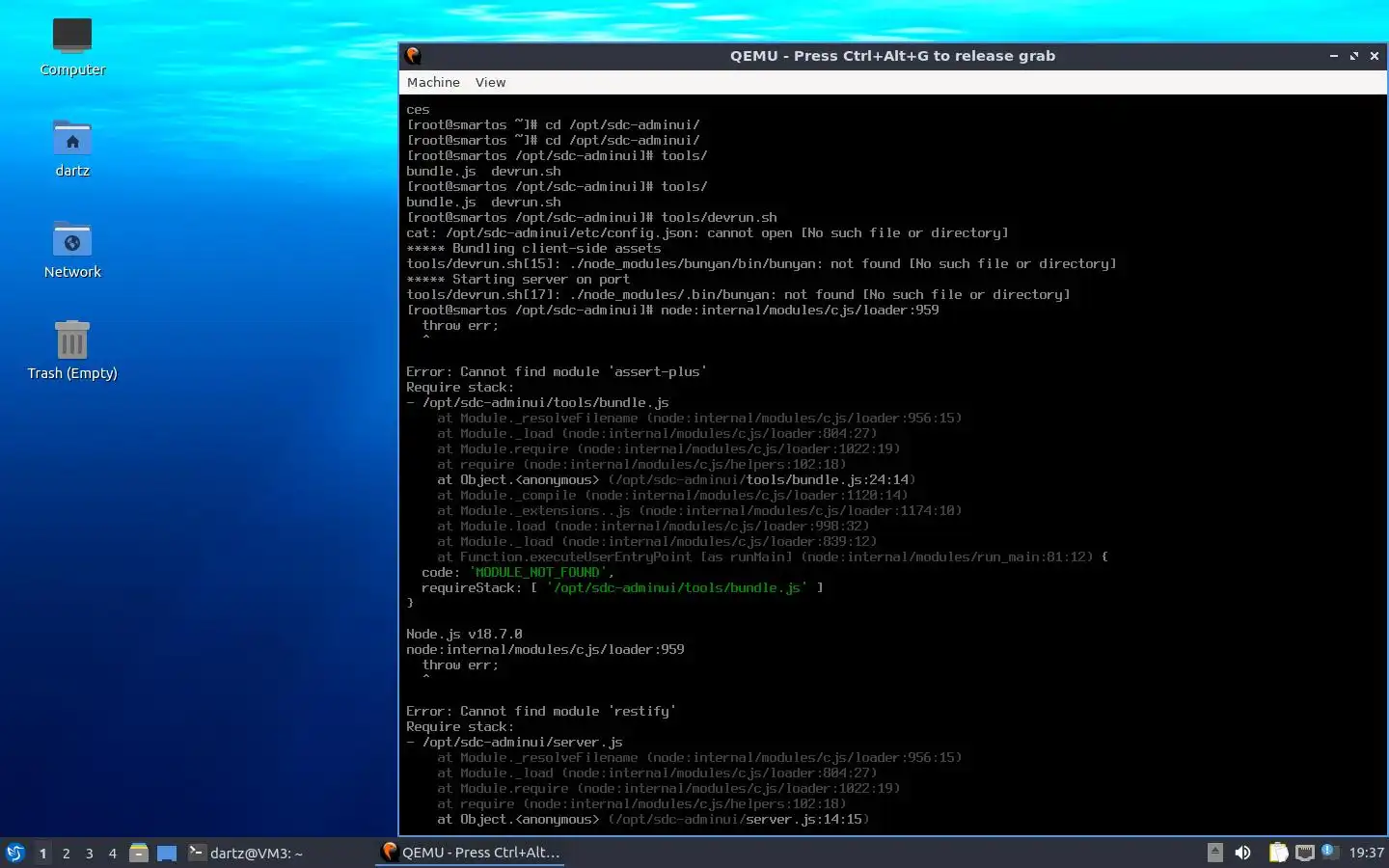Click the "tools/bundle.js:24:14" stack trace line
The image size is (1389, 868).
pos(676,479)
